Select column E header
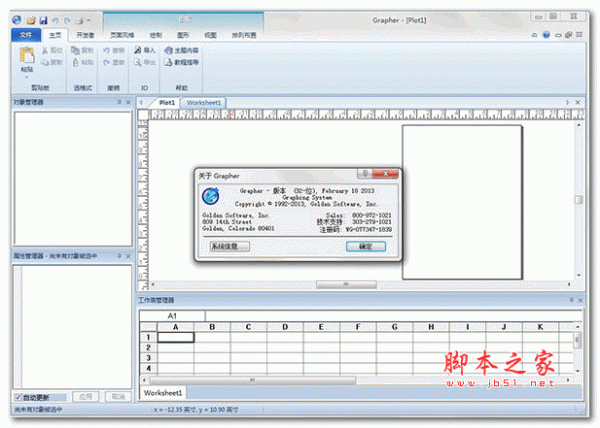The height and width of the screenshot is (428, 600). (321, 327)
